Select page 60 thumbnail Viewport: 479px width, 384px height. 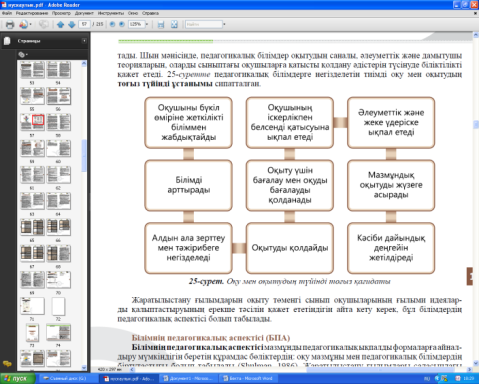pos(58,148)
